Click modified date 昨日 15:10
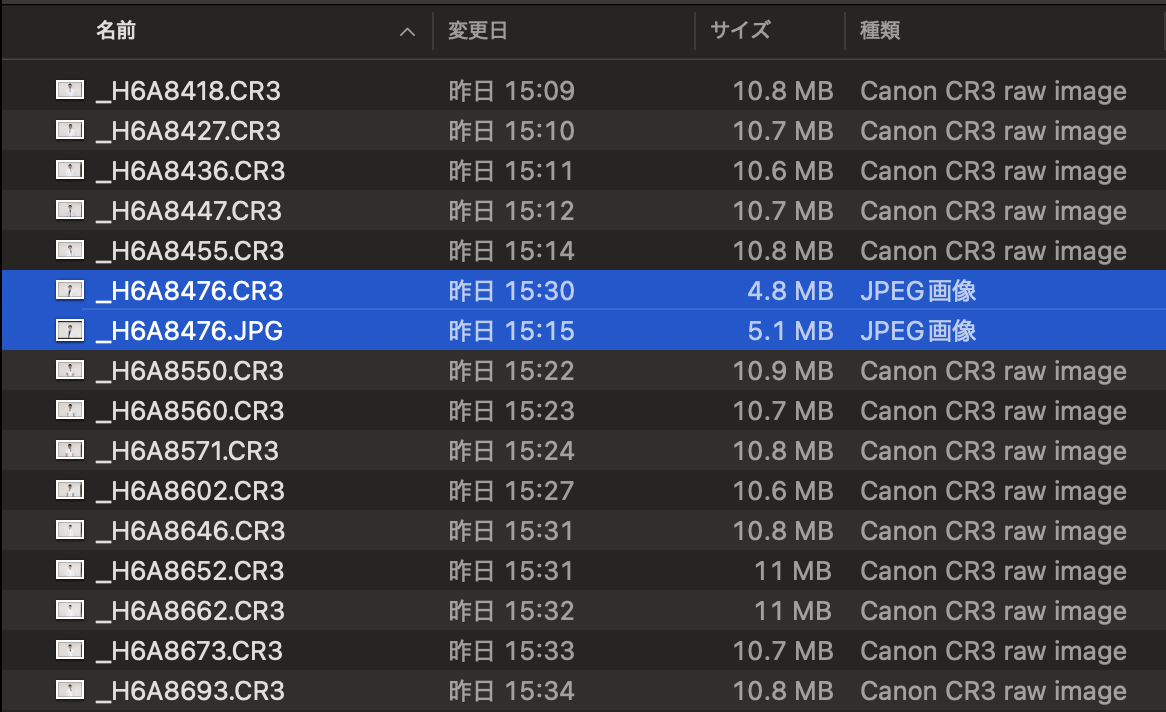This screenshot has width=1166, height=712. pos(512,131)
